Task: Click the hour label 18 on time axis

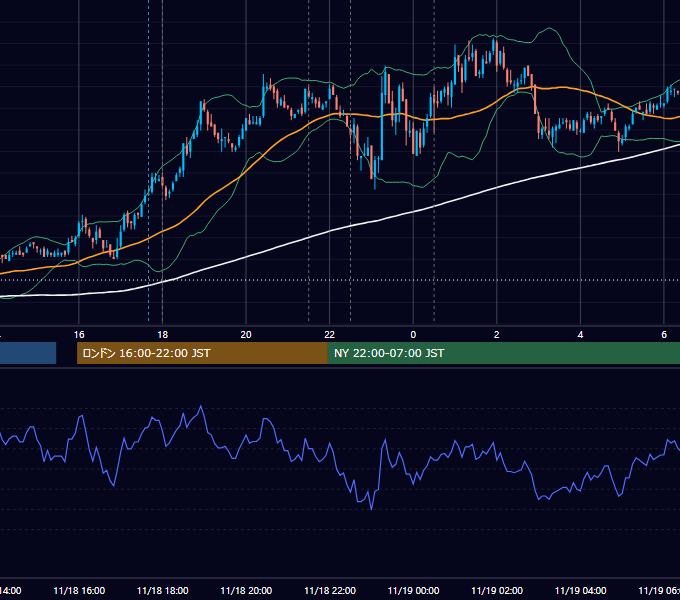Action: pos(162,335)
